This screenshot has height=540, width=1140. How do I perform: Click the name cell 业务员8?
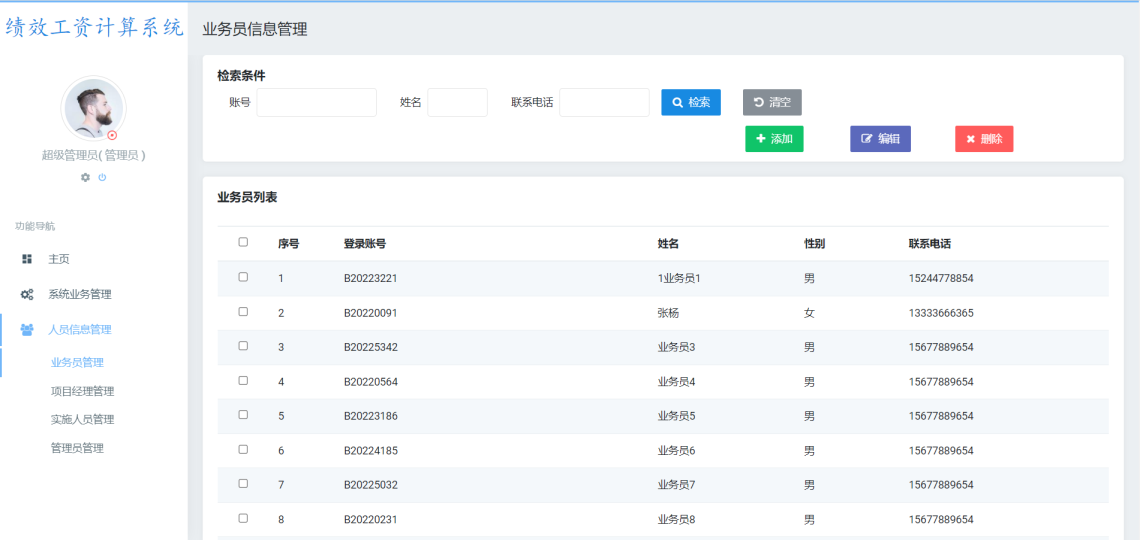coord(676,520)
